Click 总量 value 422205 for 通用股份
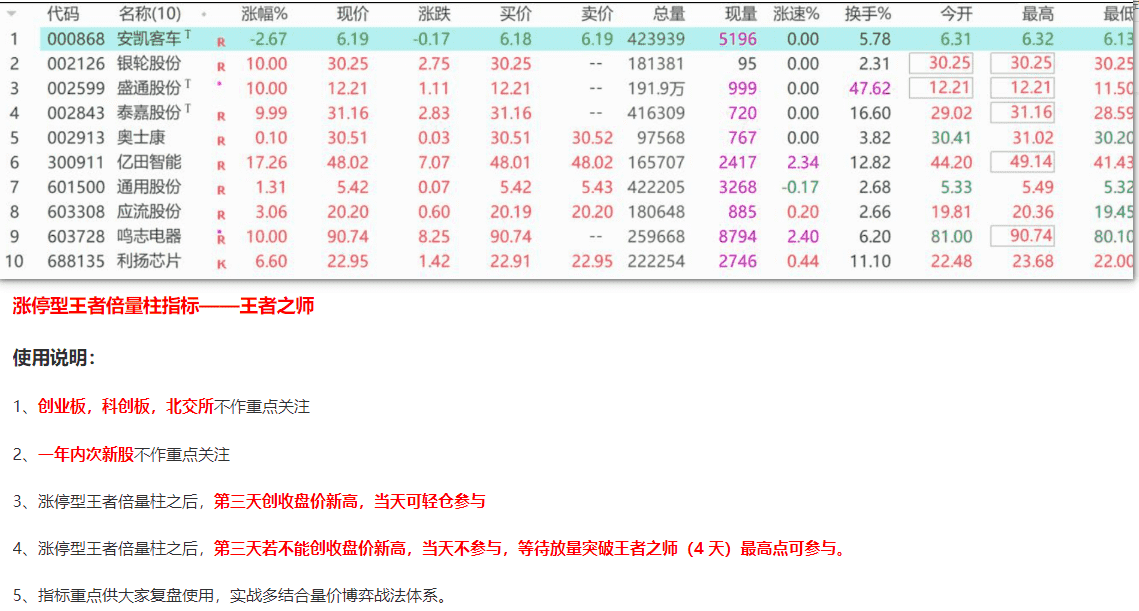Viewport: 1139px width, 611px height. click(656, 187)
